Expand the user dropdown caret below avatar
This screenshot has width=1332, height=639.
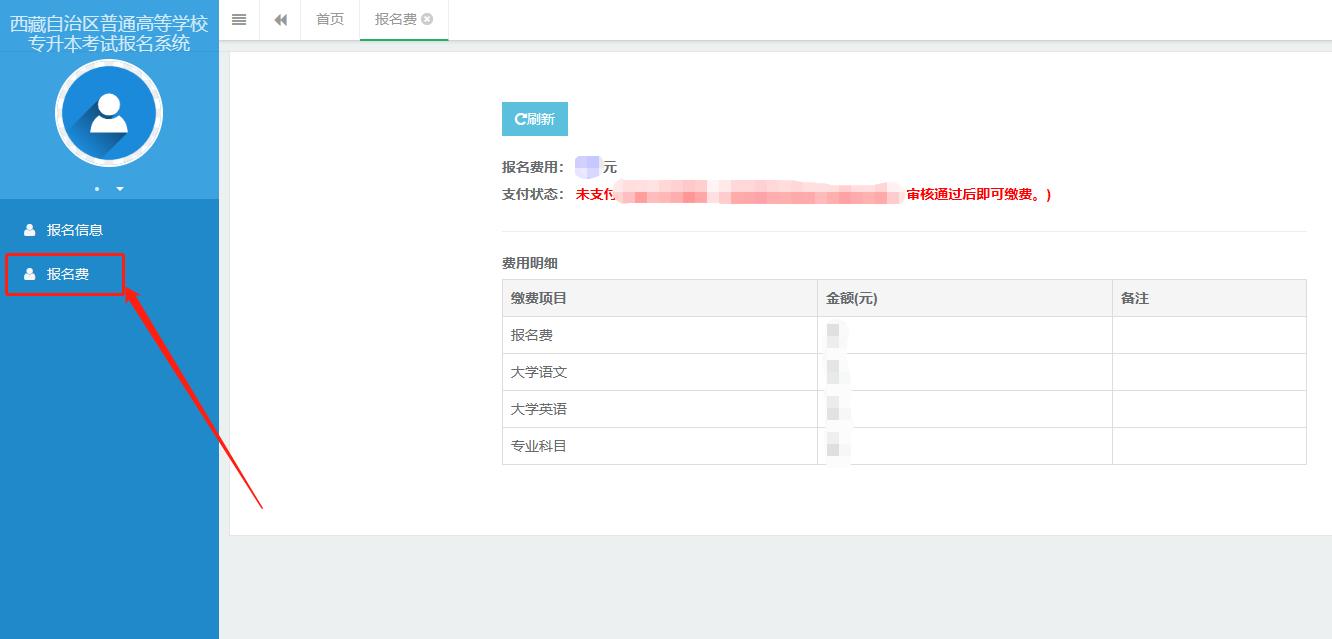tap(120, 189)
